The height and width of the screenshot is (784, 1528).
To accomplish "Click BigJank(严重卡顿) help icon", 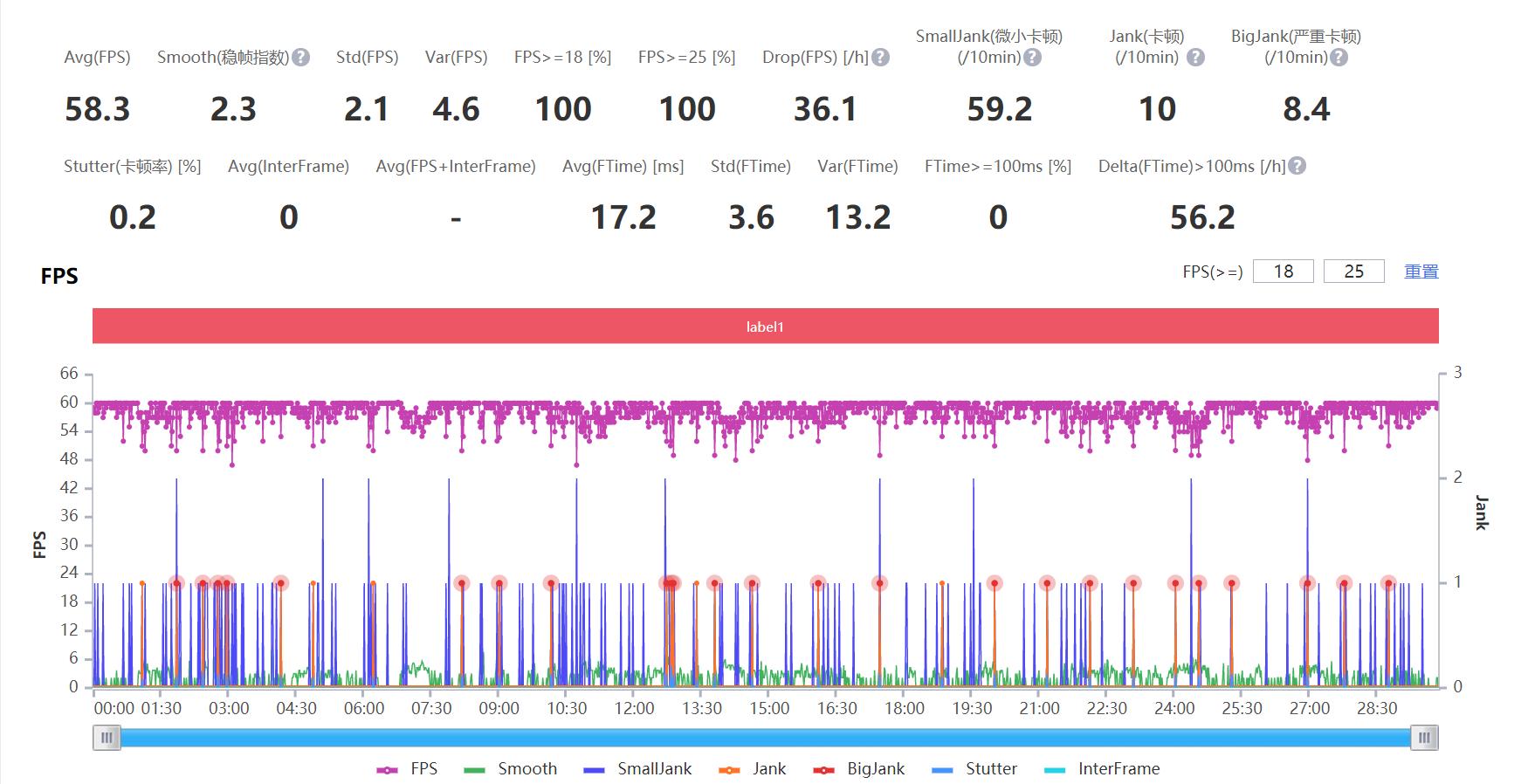I will click(x=1339, y=58).
